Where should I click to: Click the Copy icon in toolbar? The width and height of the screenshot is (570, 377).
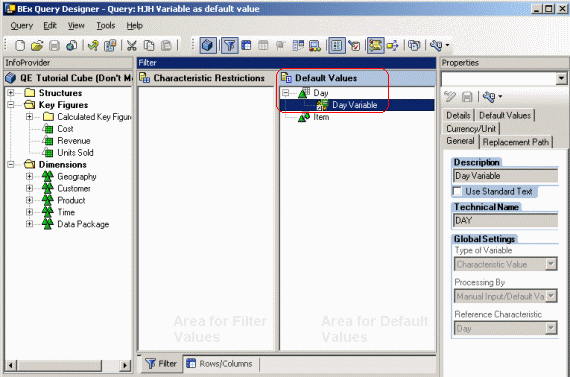(x=149, y=45)
